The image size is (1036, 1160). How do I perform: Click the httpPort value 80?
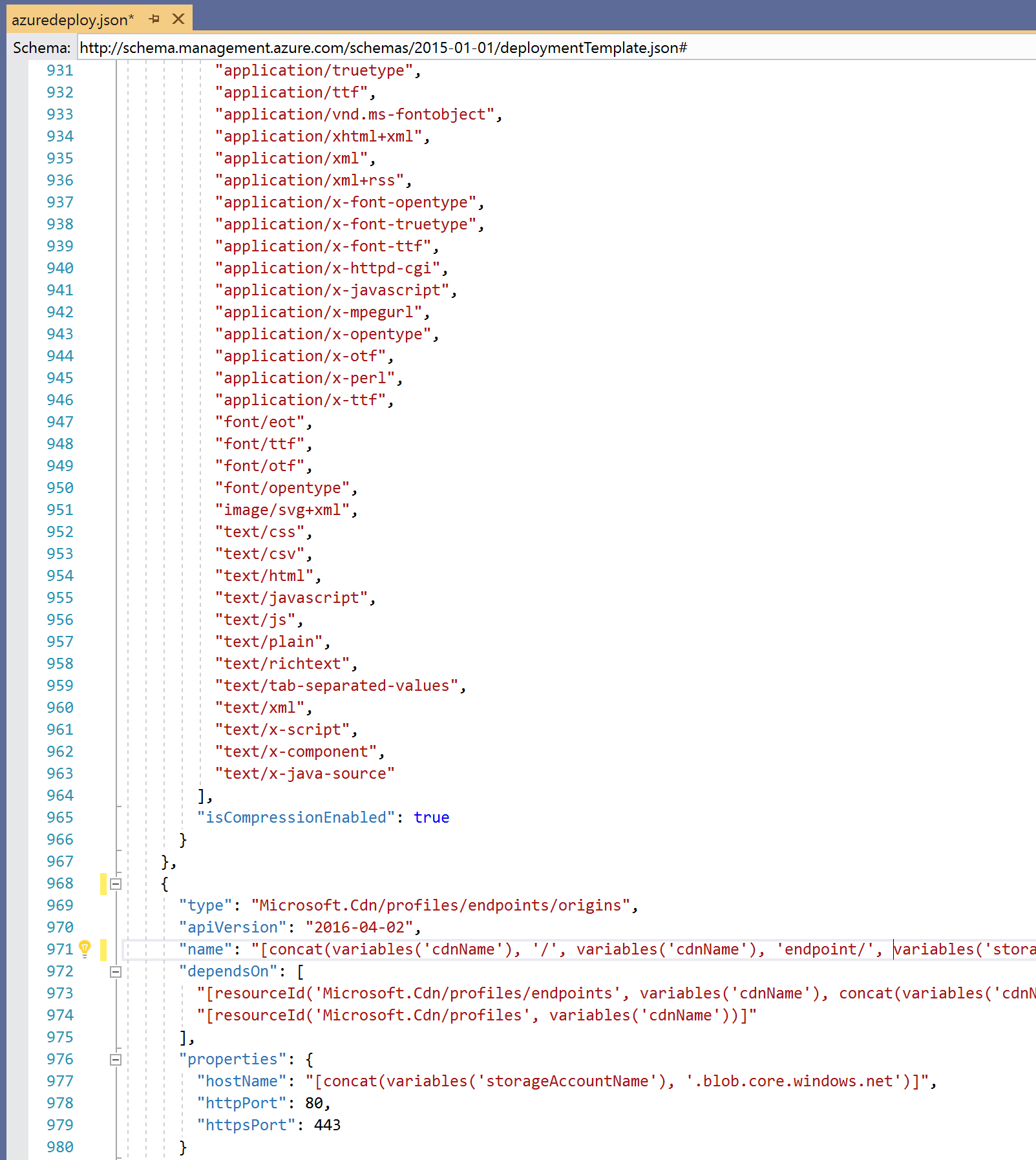pyautogui.click(x=314, y=1103)
